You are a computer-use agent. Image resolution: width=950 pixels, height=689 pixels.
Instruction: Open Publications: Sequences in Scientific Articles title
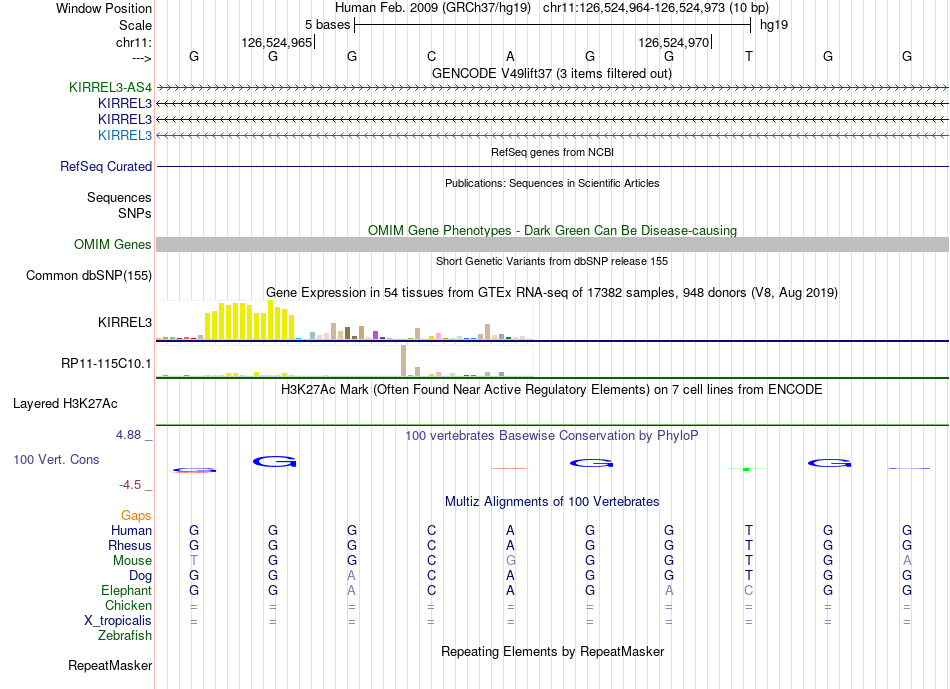coord(552,183)
